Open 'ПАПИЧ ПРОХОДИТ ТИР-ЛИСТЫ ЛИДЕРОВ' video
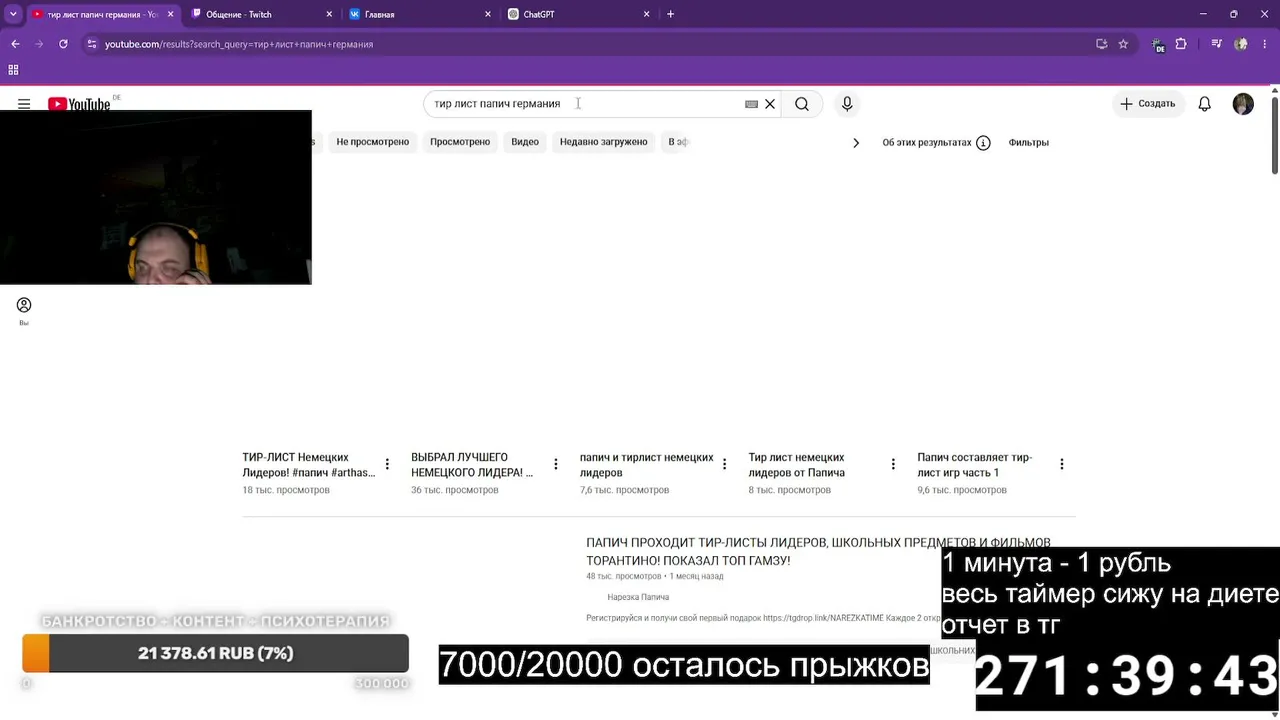This screenshot has height=720, width=1280. 818,551
